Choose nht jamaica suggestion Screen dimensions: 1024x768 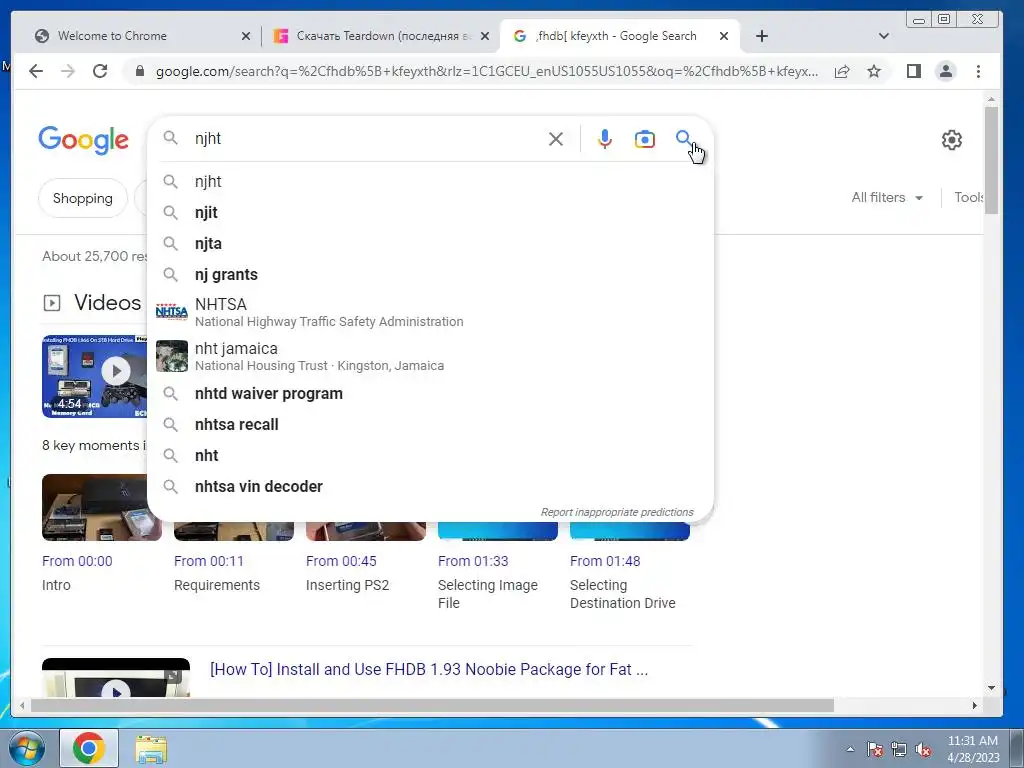[x=430, y=356]
